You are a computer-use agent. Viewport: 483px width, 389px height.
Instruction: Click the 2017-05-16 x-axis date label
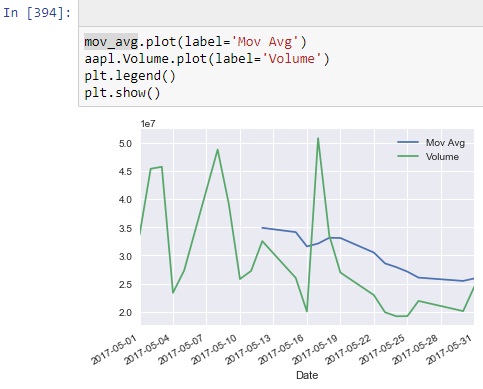click(281, 350)
